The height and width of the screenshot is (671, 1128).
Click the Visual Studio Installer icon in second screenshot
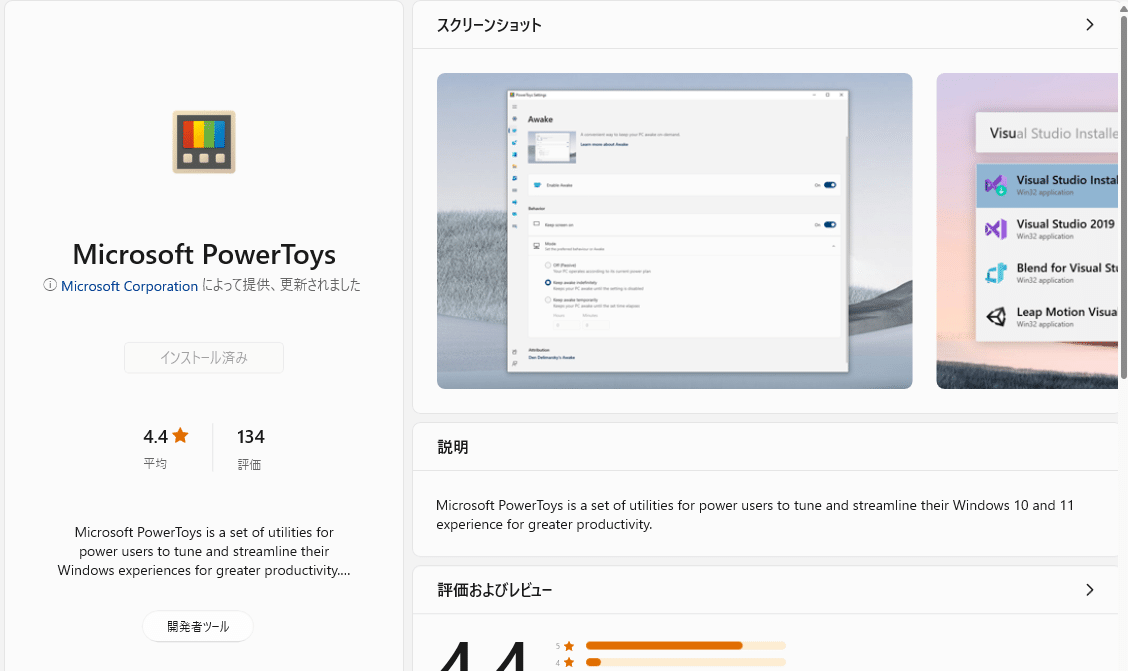click(995, 185)
